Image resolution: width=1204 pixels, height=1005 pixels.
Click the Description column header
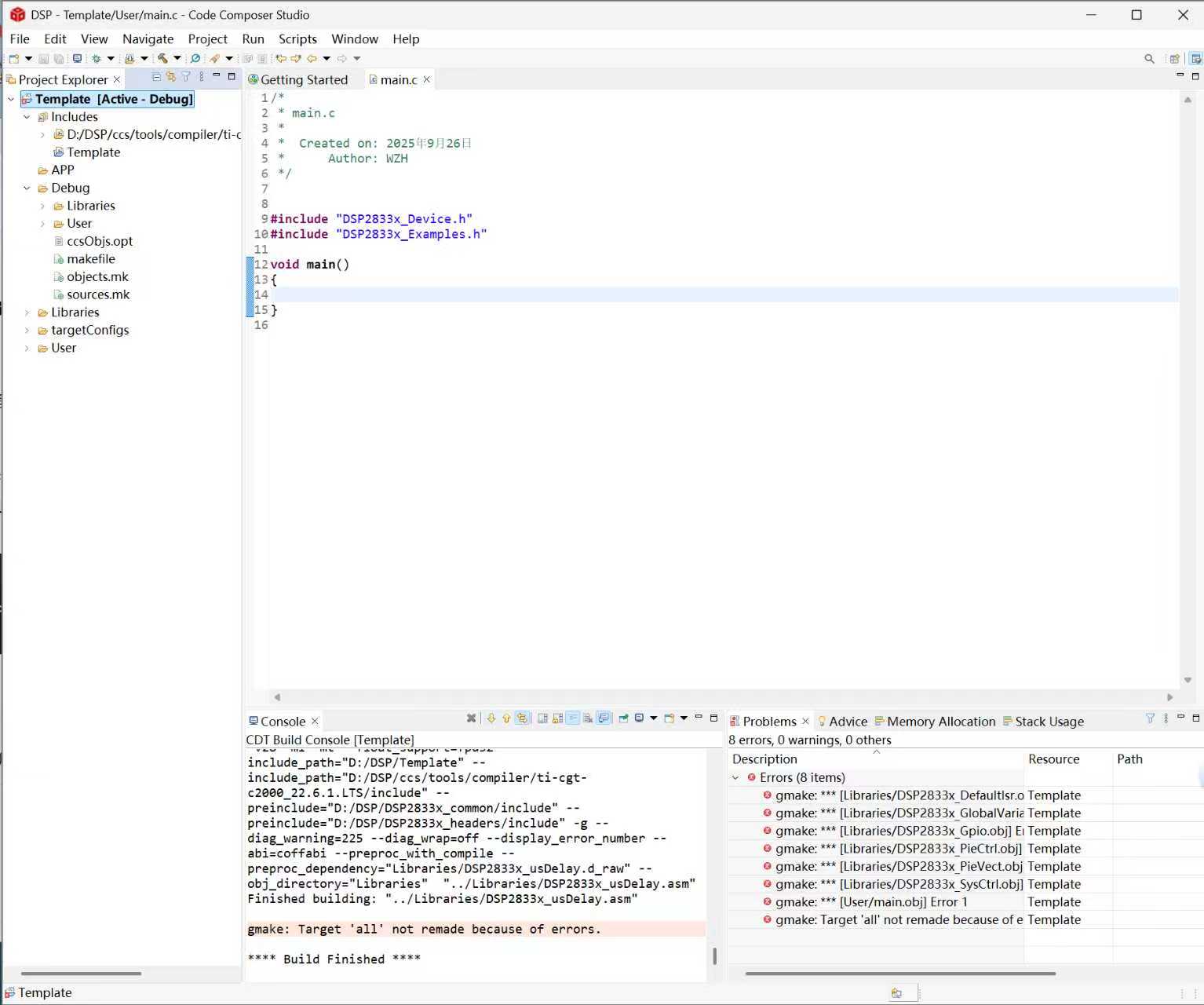[875, 759]
